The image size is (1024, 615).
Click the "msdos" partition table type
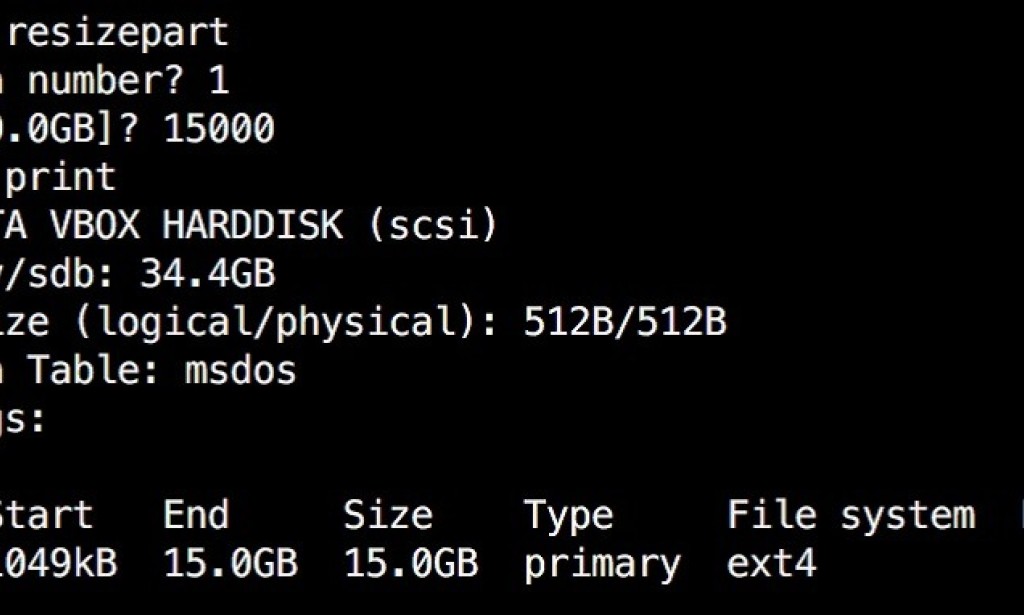click(x=241, y=371)
